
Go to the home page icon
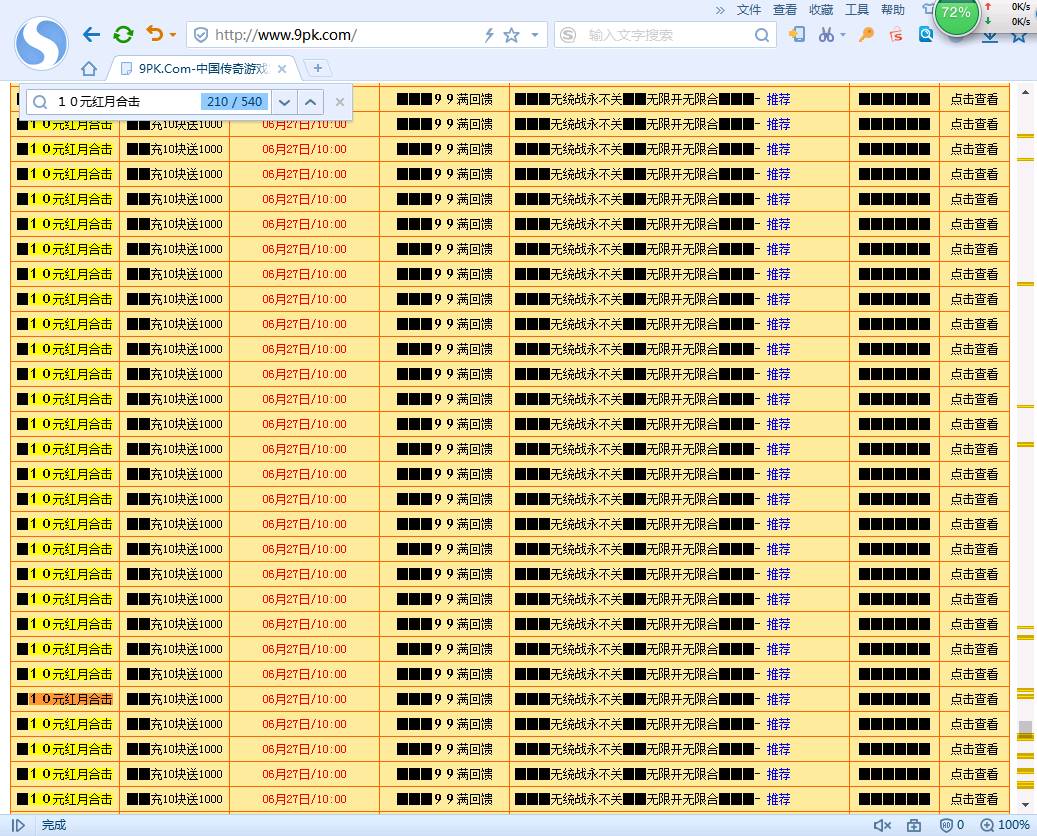click(89, 68)
